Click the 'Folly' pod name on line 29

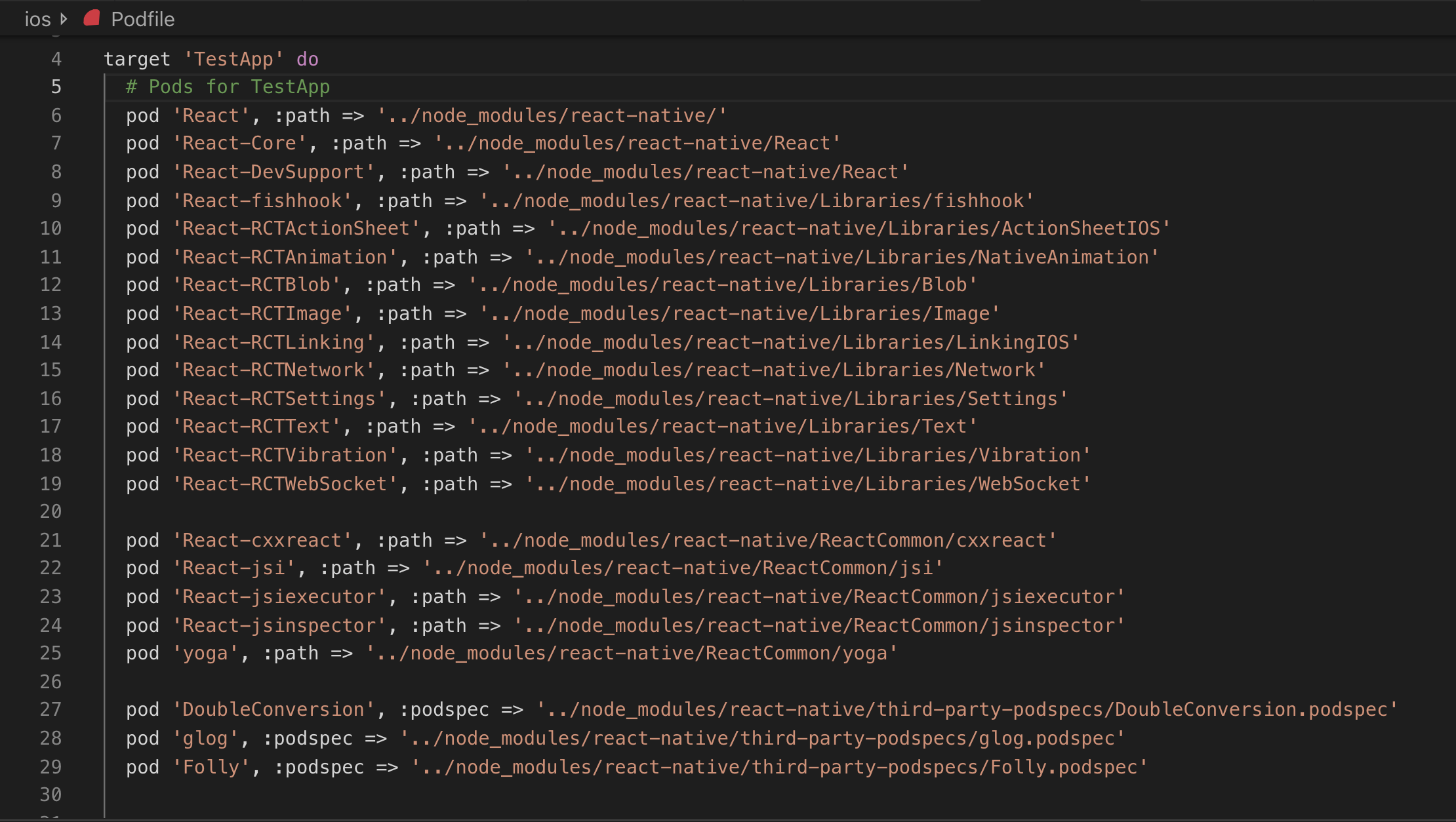click(x=212, y=766)
